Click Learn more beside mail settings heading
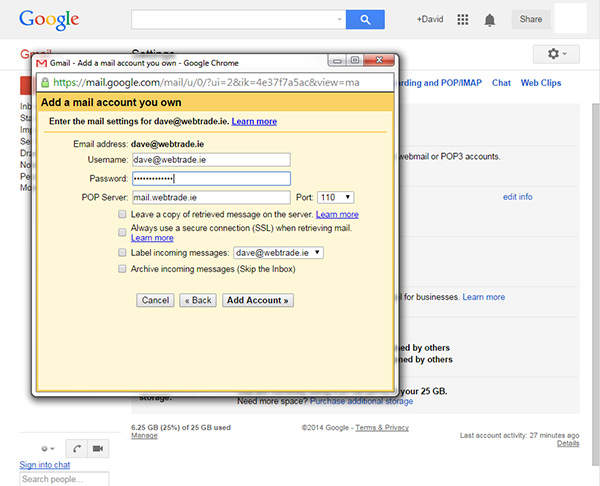The width and height of the screenshot is (600, 486). (x=254, y=121)
